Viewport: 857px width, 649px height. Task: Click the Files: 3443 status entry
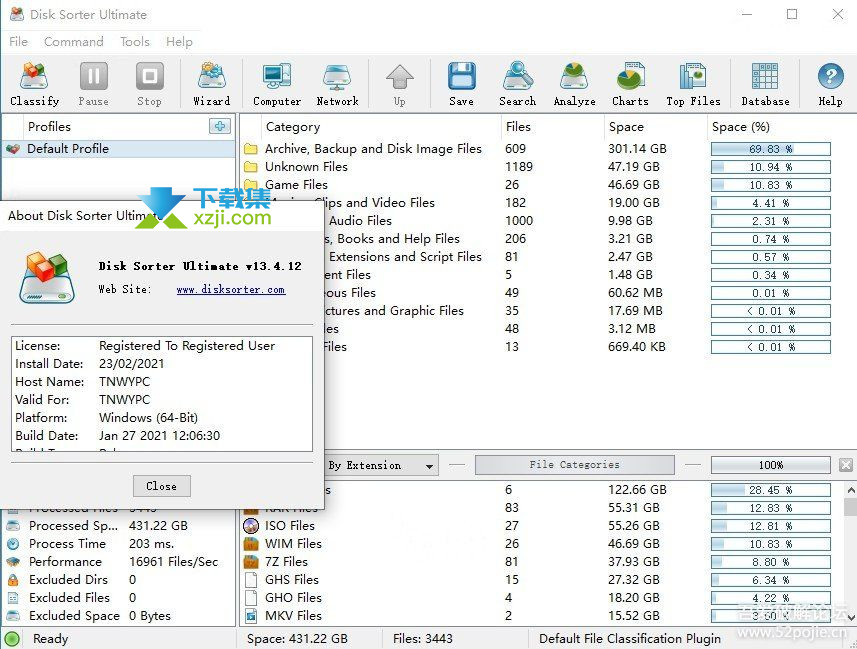tap(422, 639)
